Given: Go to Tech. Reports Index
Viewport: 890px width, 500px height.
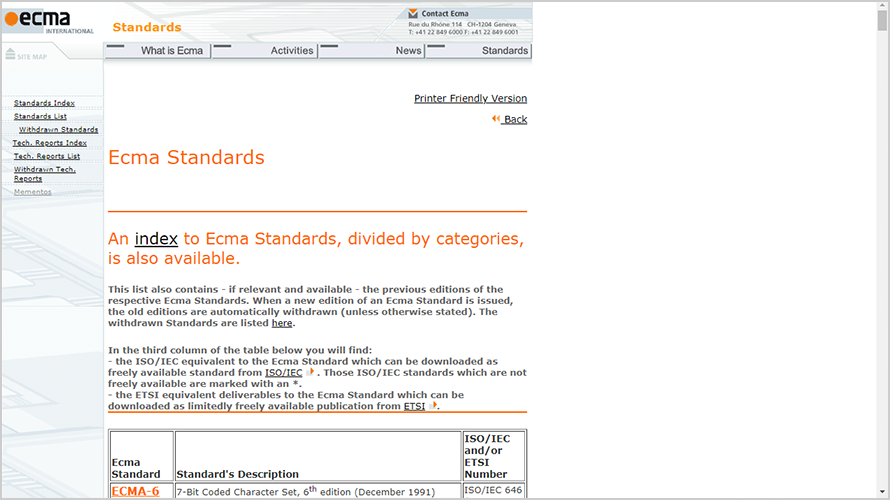Looking at the screenshot, I should 49,143.
